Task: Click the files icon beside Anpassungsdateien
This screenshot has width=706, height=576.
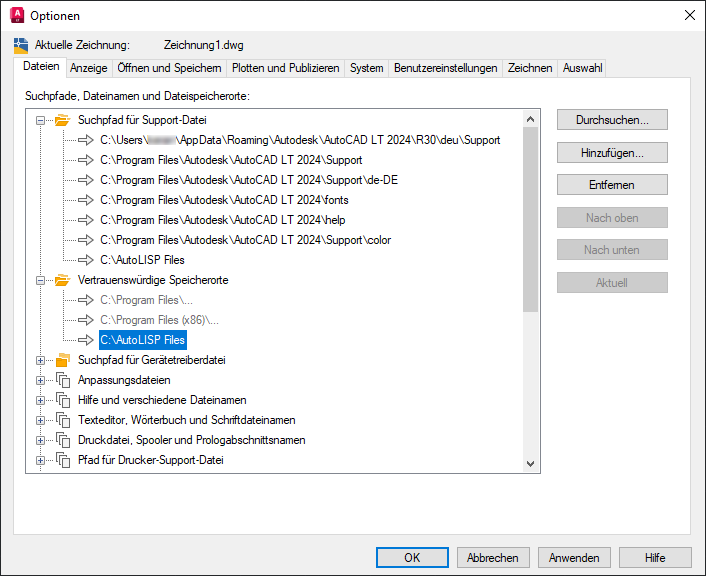Action: [63, 380]
